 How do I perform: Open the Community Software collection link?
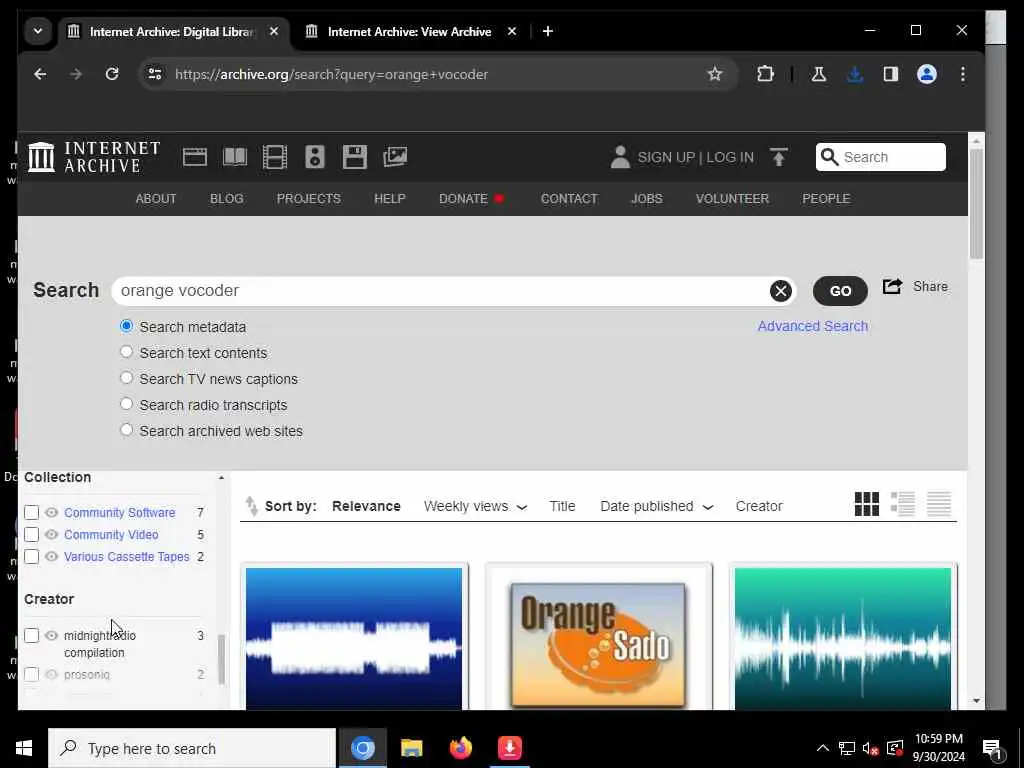tap(120, 513)
